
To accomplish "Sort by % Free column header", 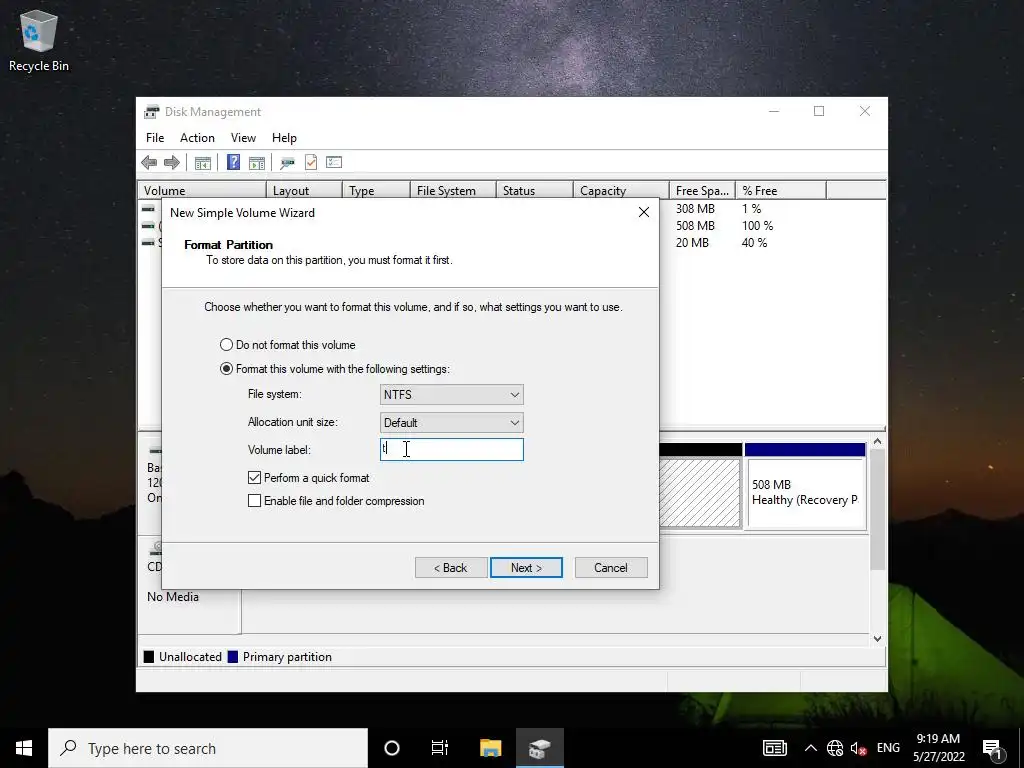I will click(781, 191).
